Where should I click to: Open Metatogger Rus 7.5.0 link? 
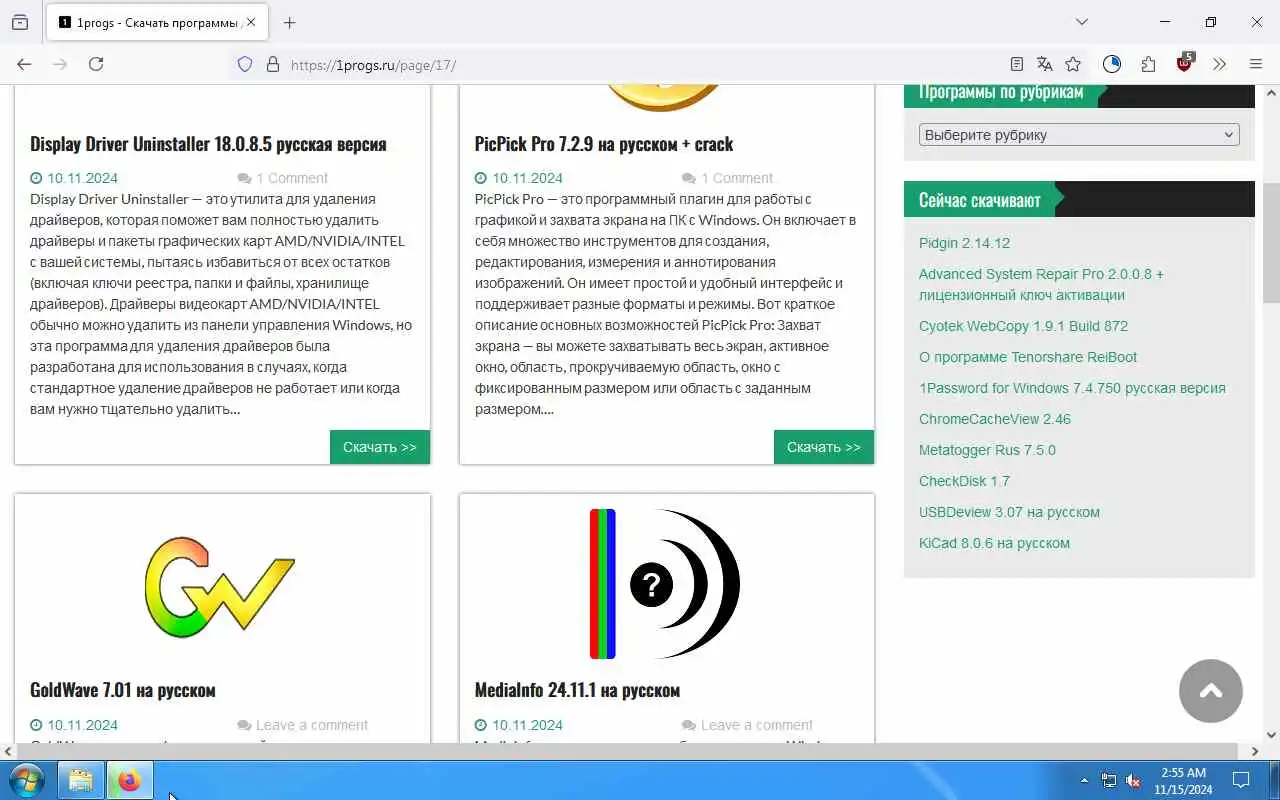tap(987, 450)
